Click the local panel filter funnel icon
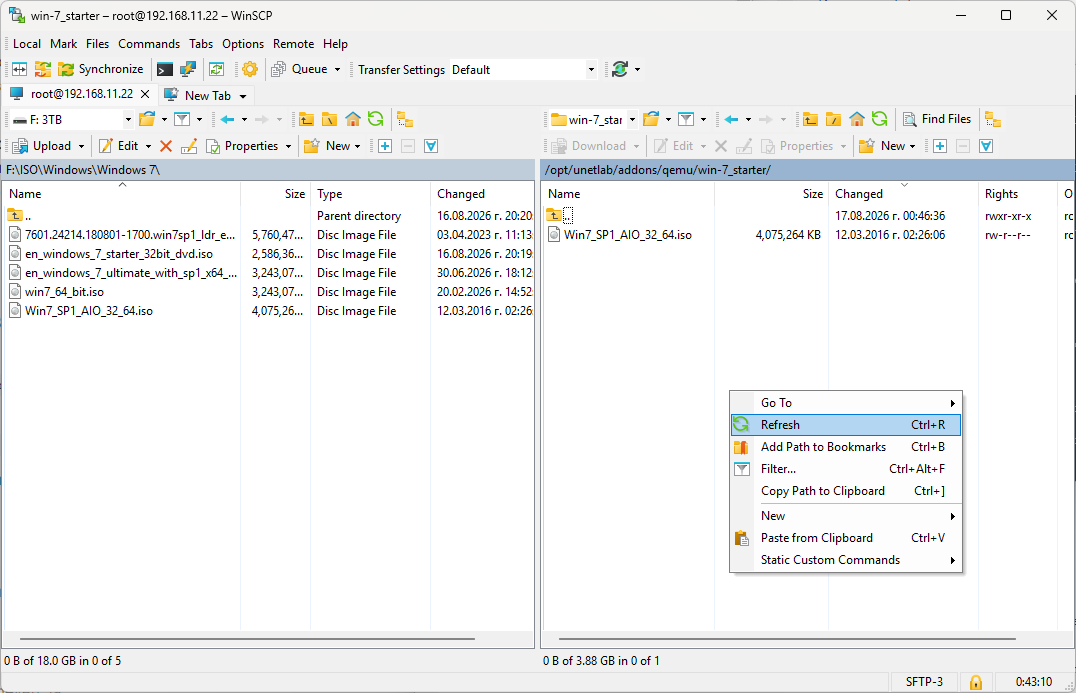This screenshot has width=1076, height=693. pyautogui.click(x=182, y=120)
